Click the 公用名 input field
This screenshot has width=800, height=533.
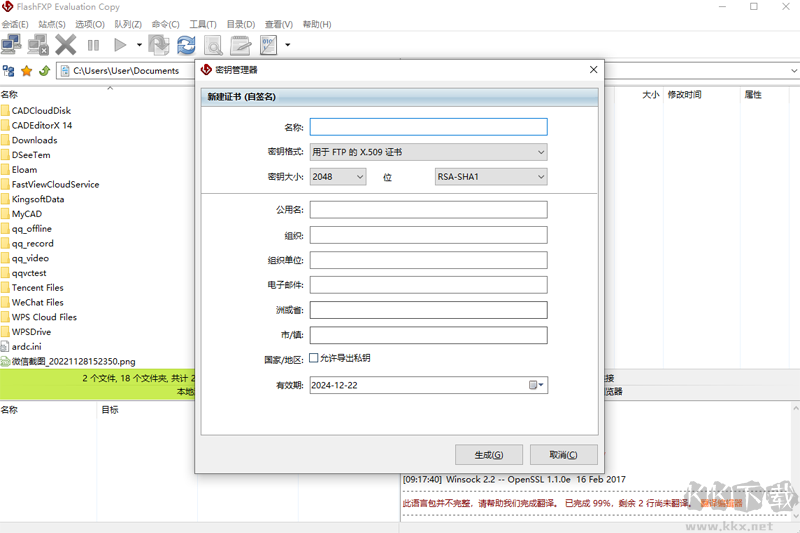pos(429,210)
